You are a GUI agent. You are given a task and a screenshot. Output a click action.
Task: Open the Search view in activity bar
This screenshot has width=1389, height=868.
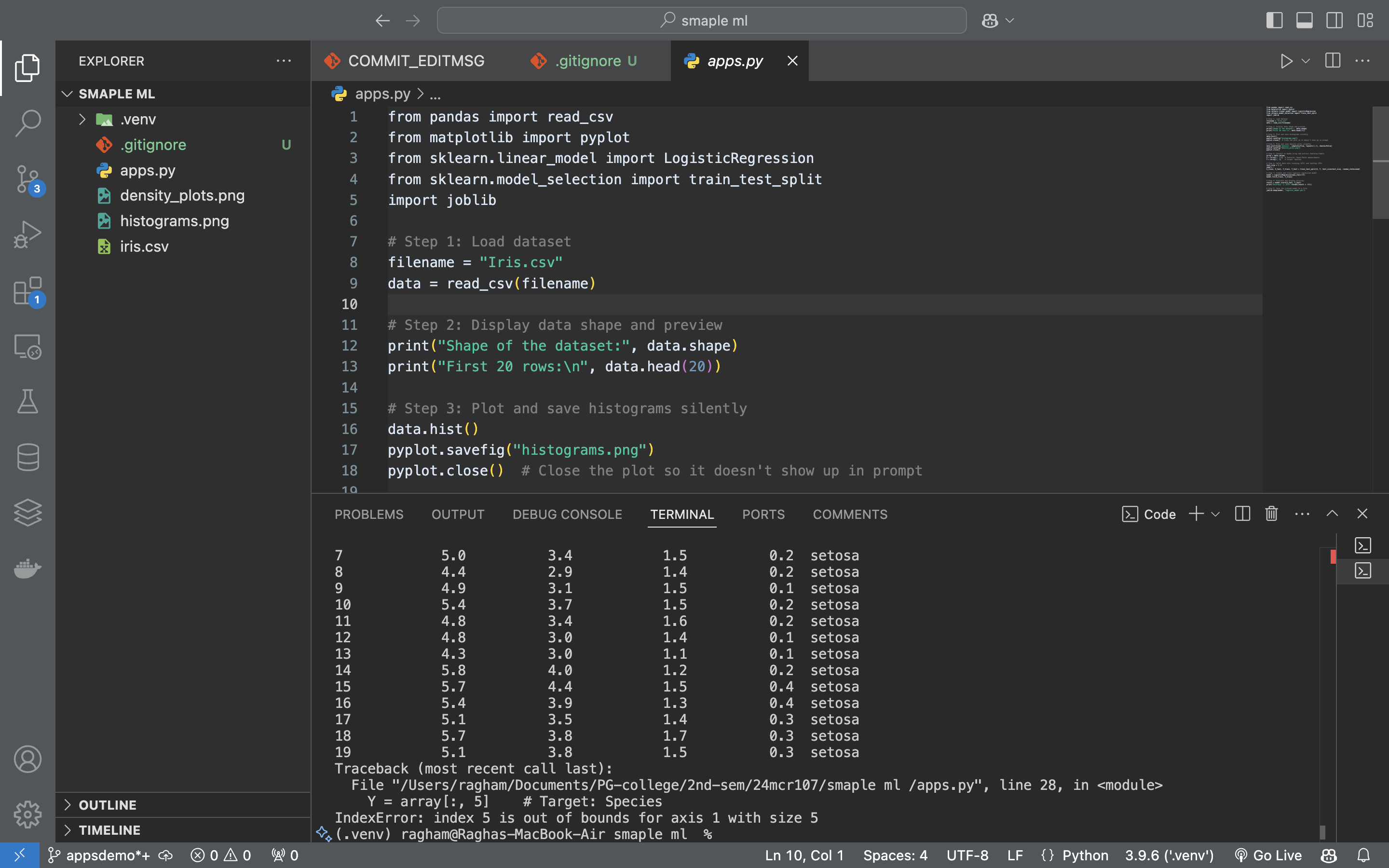click(x=27, y=123)
